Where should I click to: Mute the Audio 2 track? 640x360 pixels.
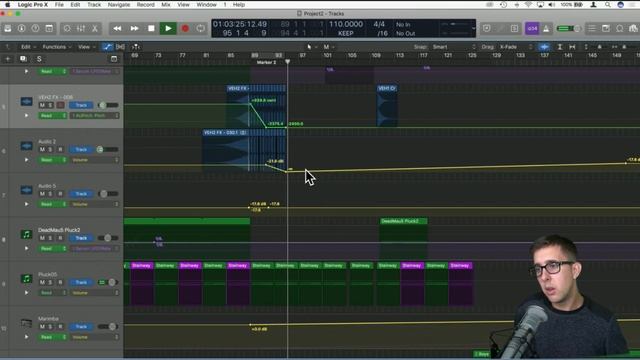pos(42,149)
